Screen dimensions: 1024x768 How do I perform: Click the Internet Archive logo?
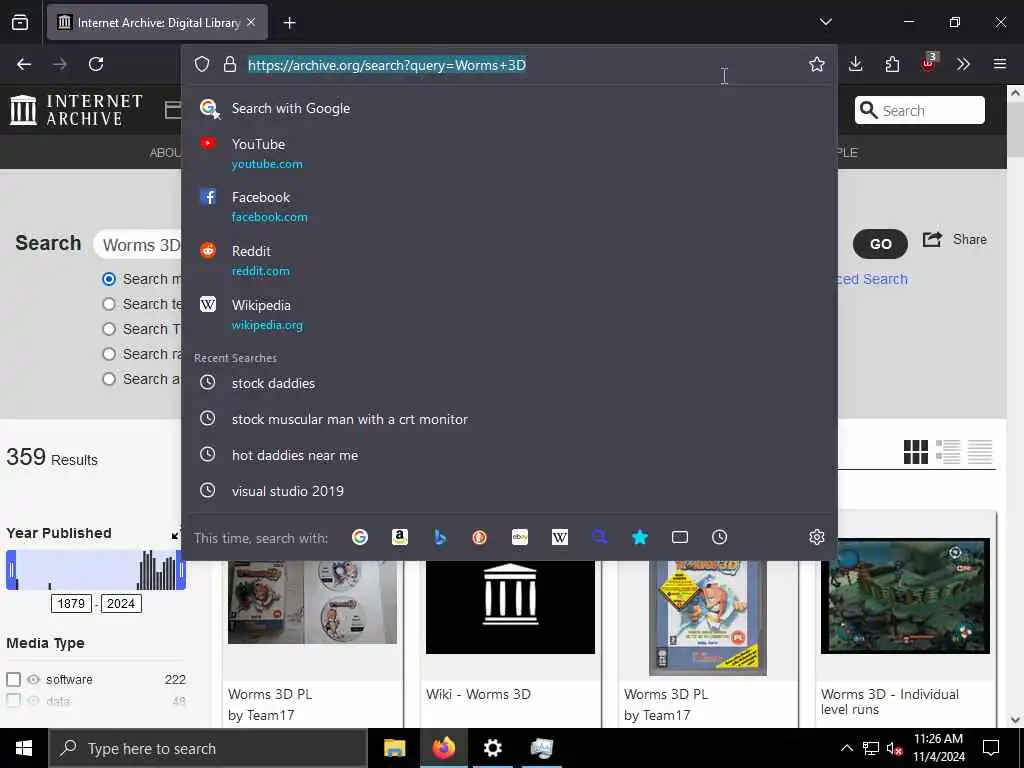[76, 110]
